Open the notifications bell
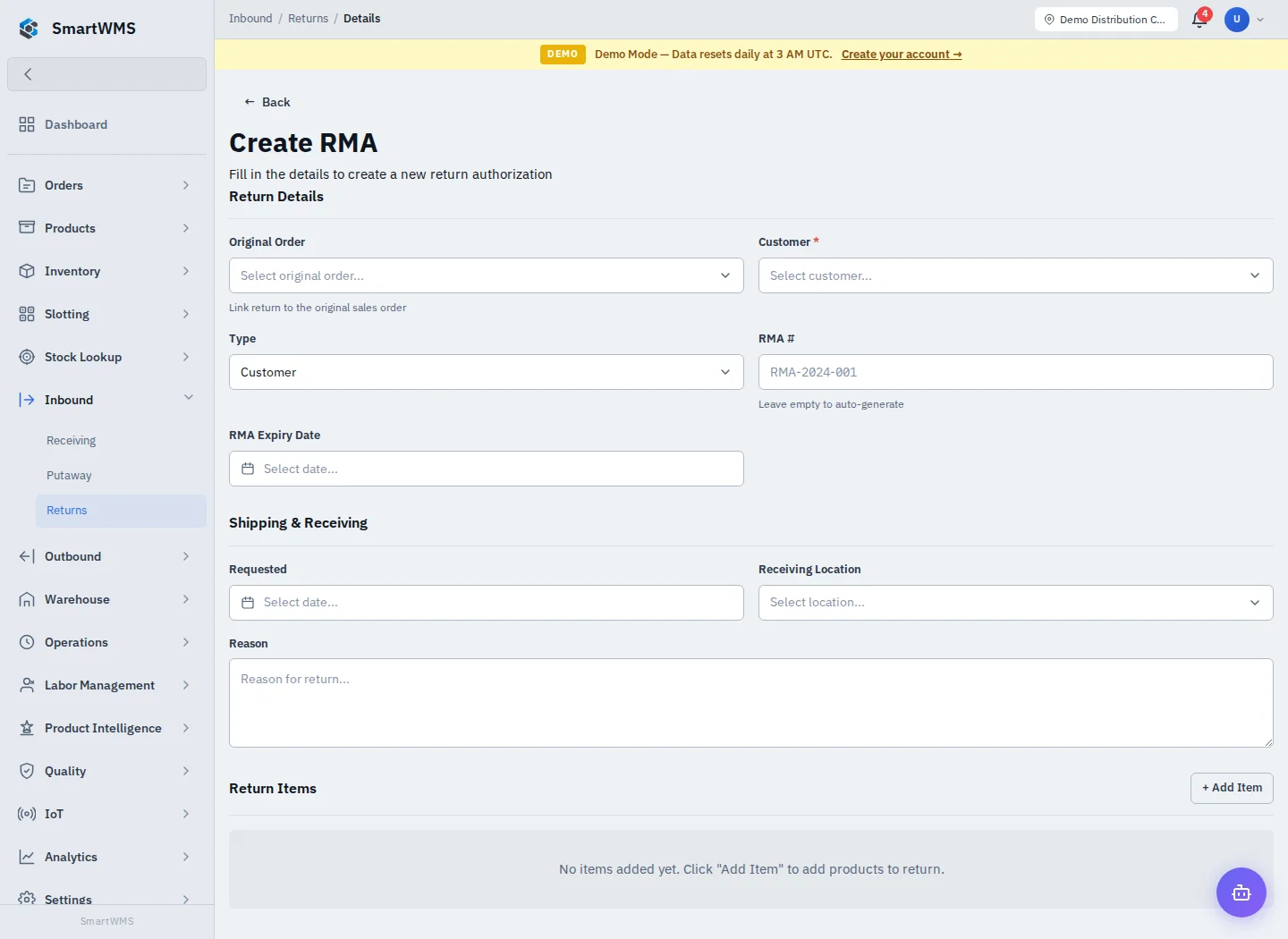 [x=1199, y=20]
